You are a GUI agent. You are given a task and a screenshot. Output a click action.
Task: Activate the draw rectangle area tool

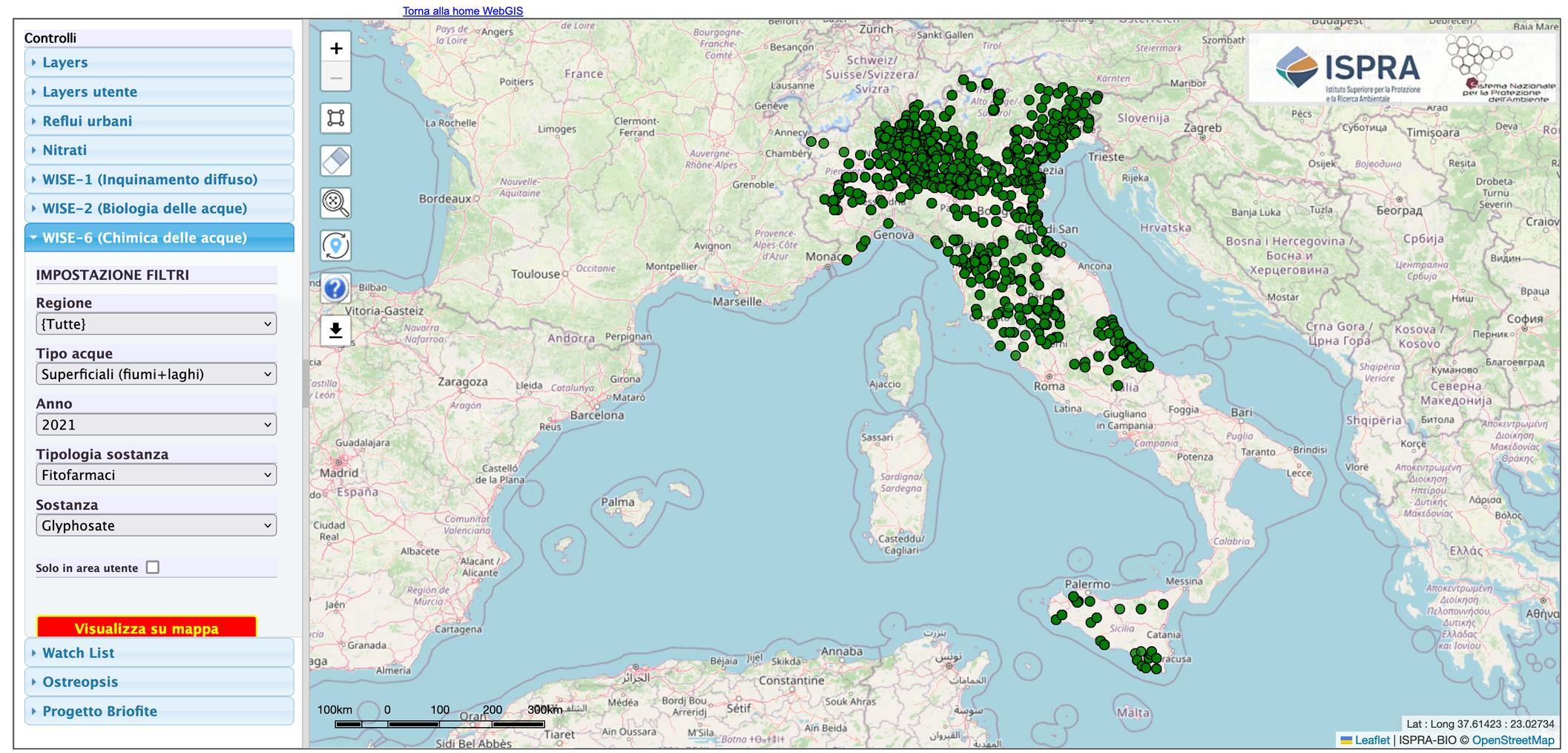click(336, 118)
